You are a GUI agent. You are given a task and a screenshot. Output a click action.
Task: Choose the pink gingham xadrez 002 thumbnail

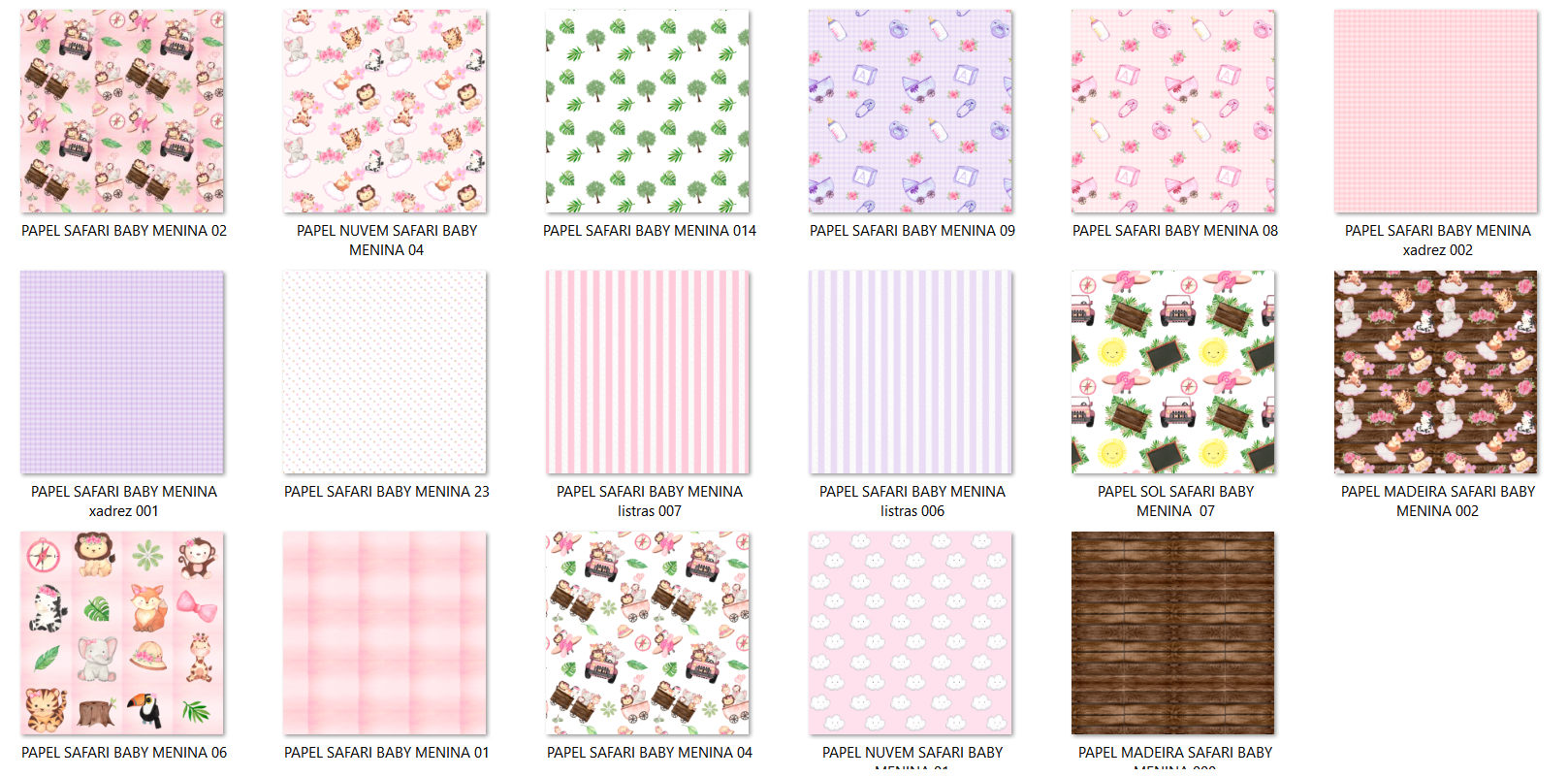click(x=1436, y=112)
